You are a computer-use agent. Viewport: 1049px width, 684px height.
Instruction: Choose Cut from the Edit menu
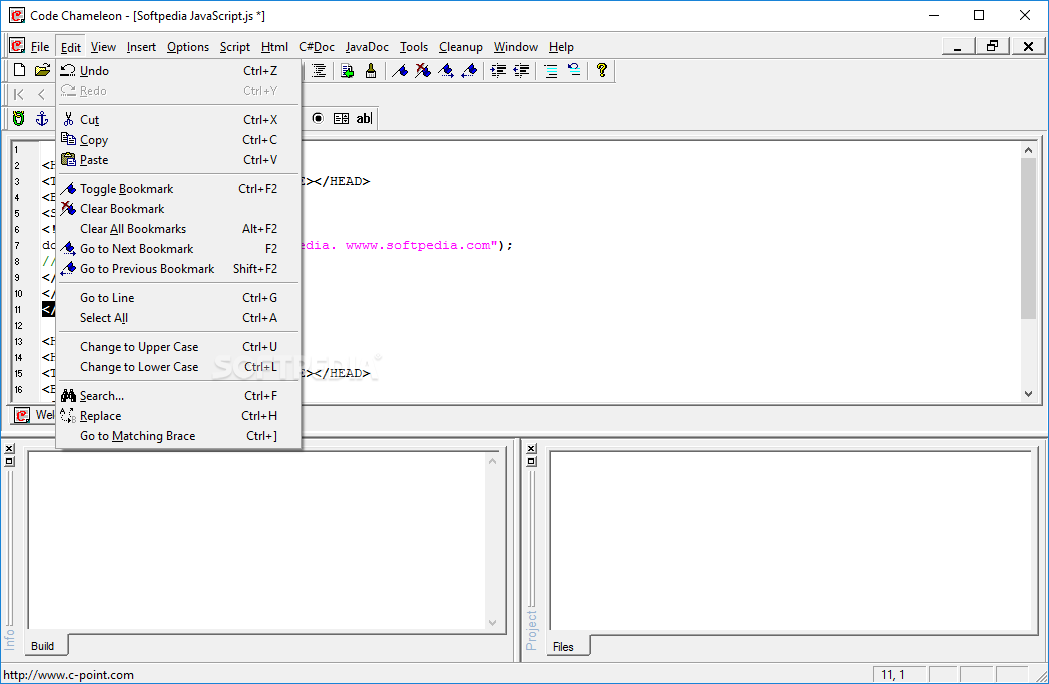tap(178, 120)
